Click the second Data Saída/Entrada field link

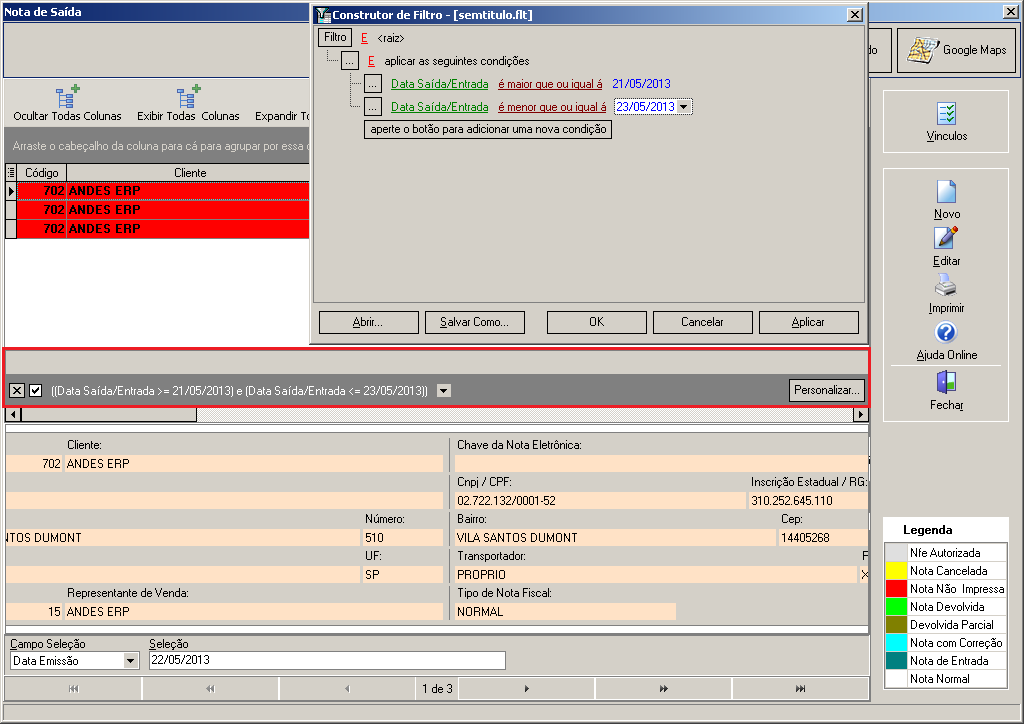[439, 107]
